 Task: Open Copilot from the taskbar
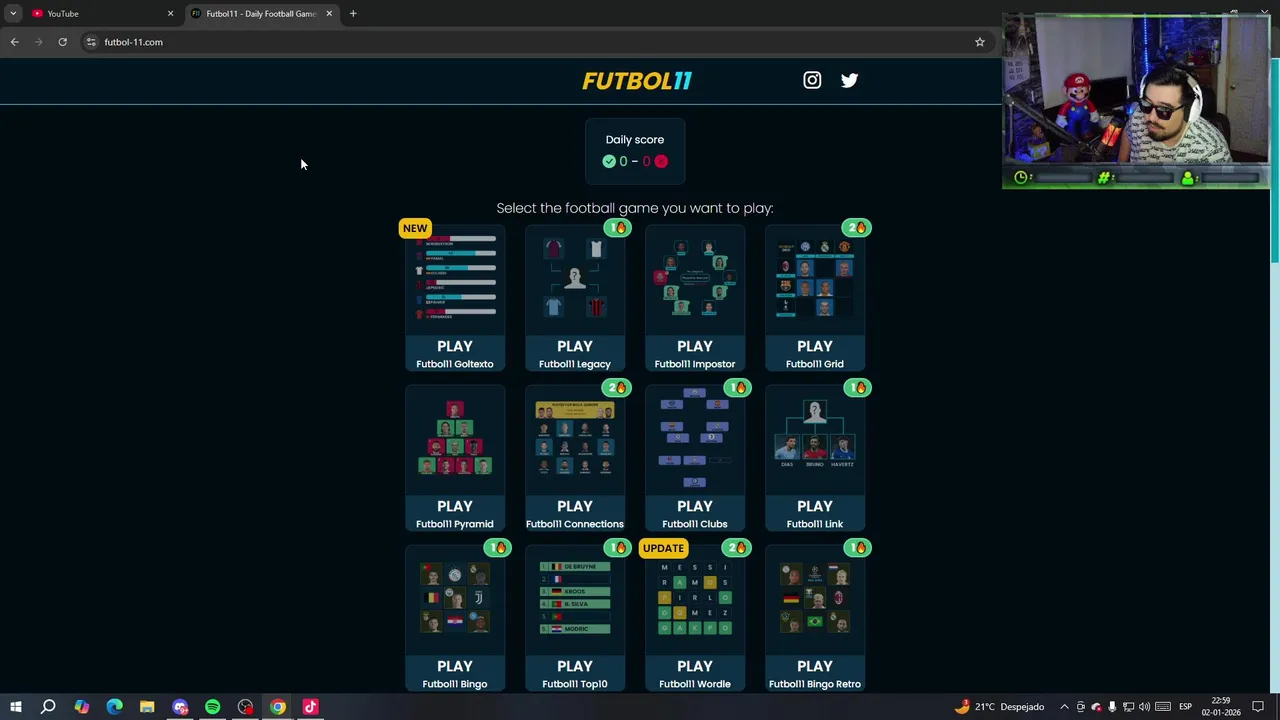click(x=81, y=707)
